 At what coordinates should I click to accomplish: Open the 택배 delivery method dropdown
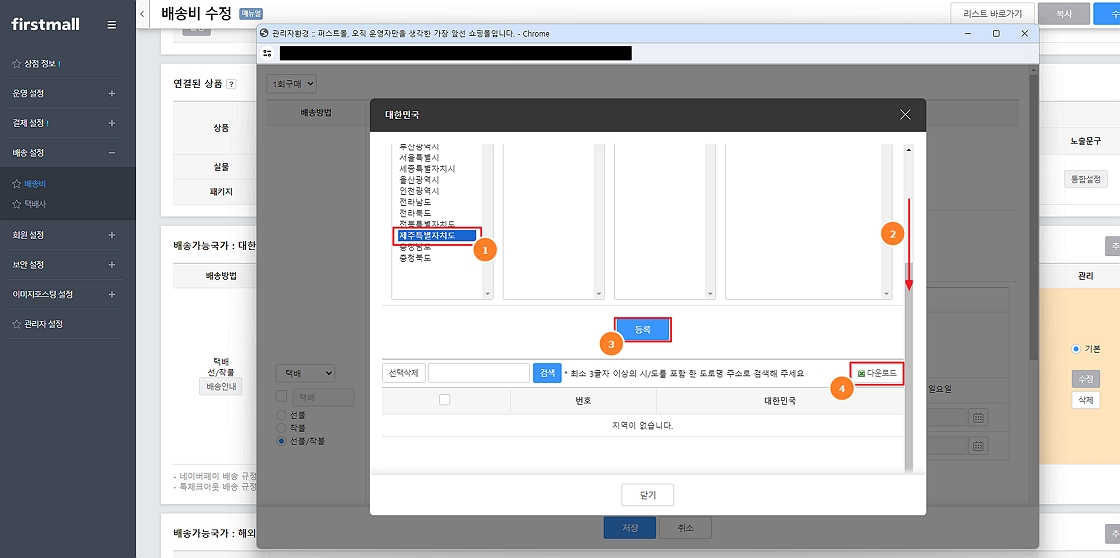point(305,372)
